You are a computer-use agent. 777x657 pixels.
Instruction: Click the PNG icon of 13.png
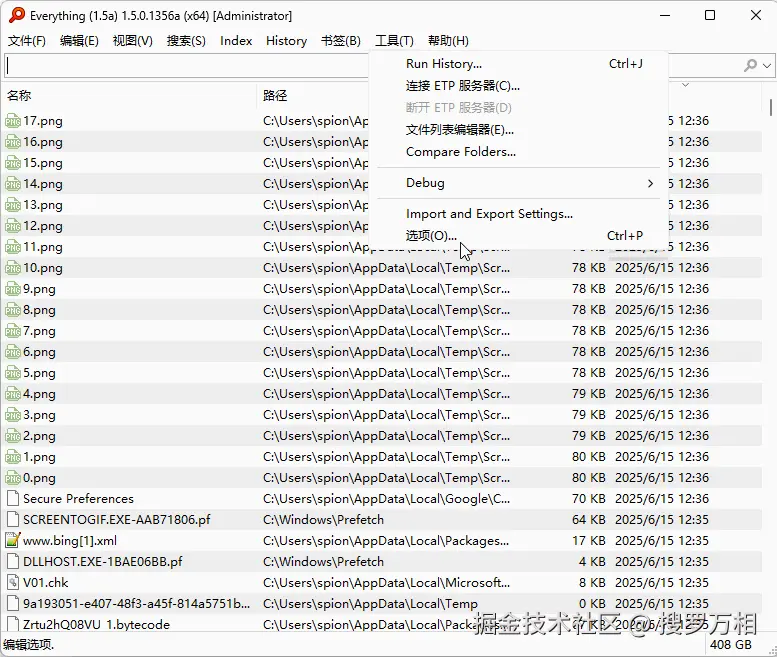click(x=13, y=205)
